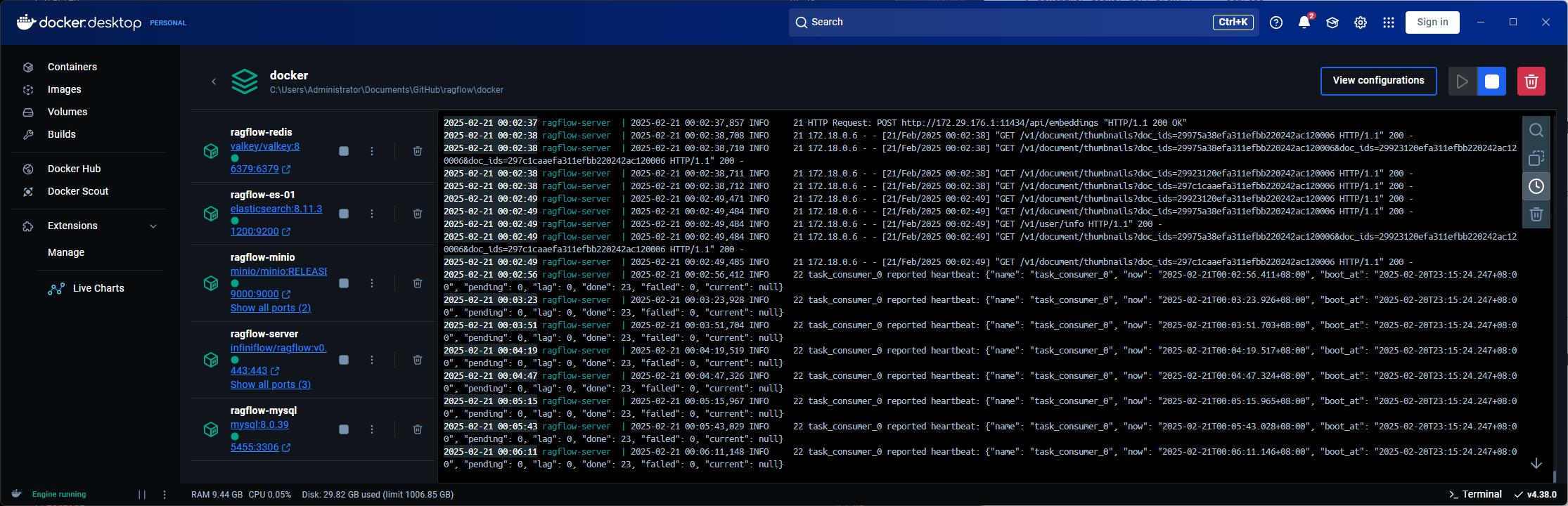The width and height of the screenshot is (1568, 506).
Task: Toggle log timestamps clock icon
Action: (1536, 186)
